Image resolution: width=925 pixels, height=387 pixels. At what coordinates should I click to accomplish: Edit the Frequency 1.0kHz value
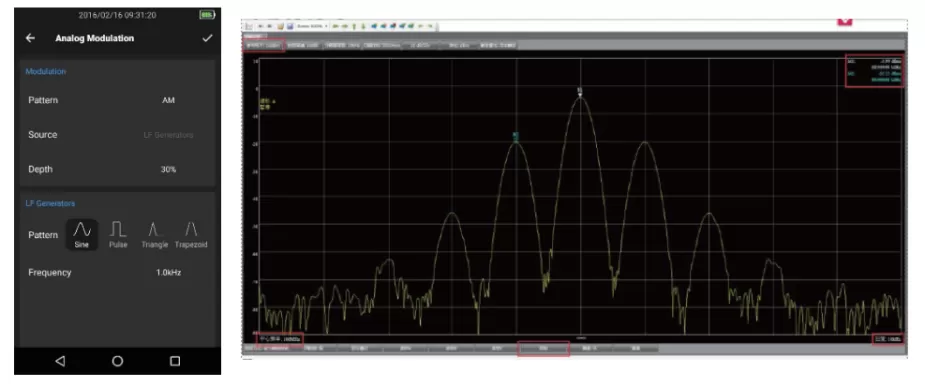point(118,273)
